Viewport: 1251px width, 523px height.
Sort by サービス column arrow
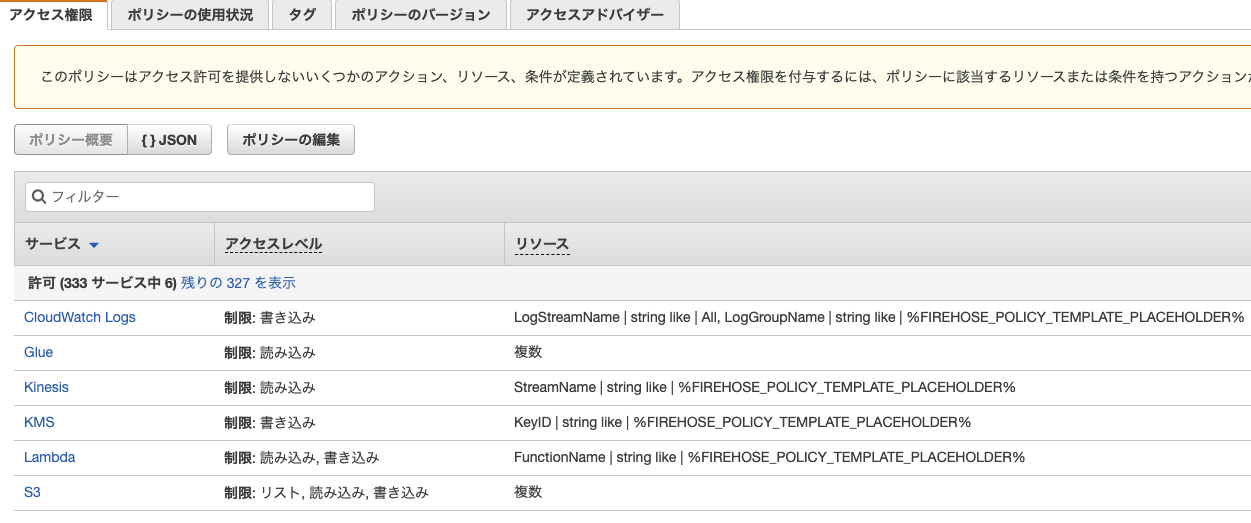click(94, 245)
